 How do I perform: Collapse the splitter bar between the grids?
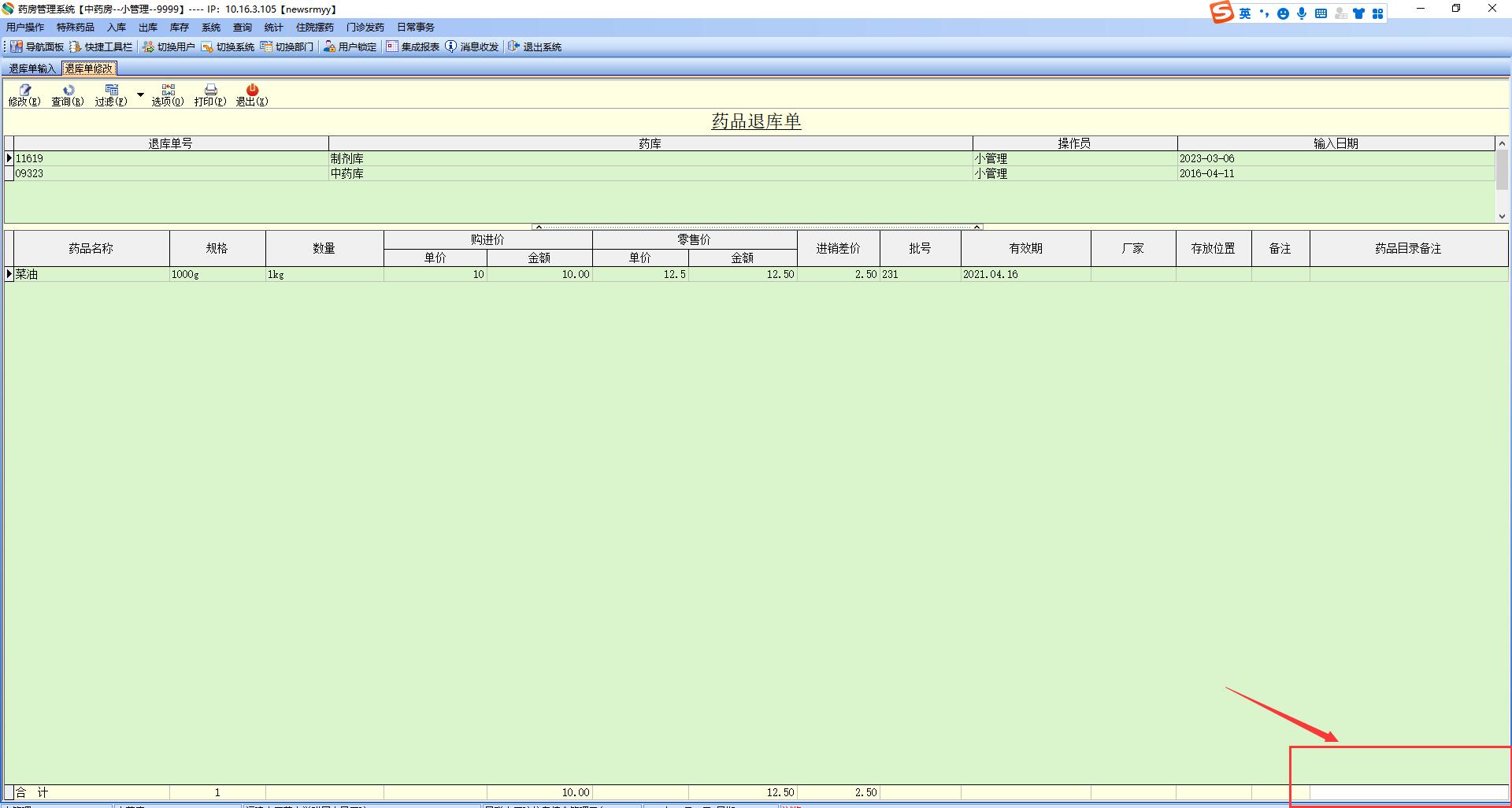[758, 227]
